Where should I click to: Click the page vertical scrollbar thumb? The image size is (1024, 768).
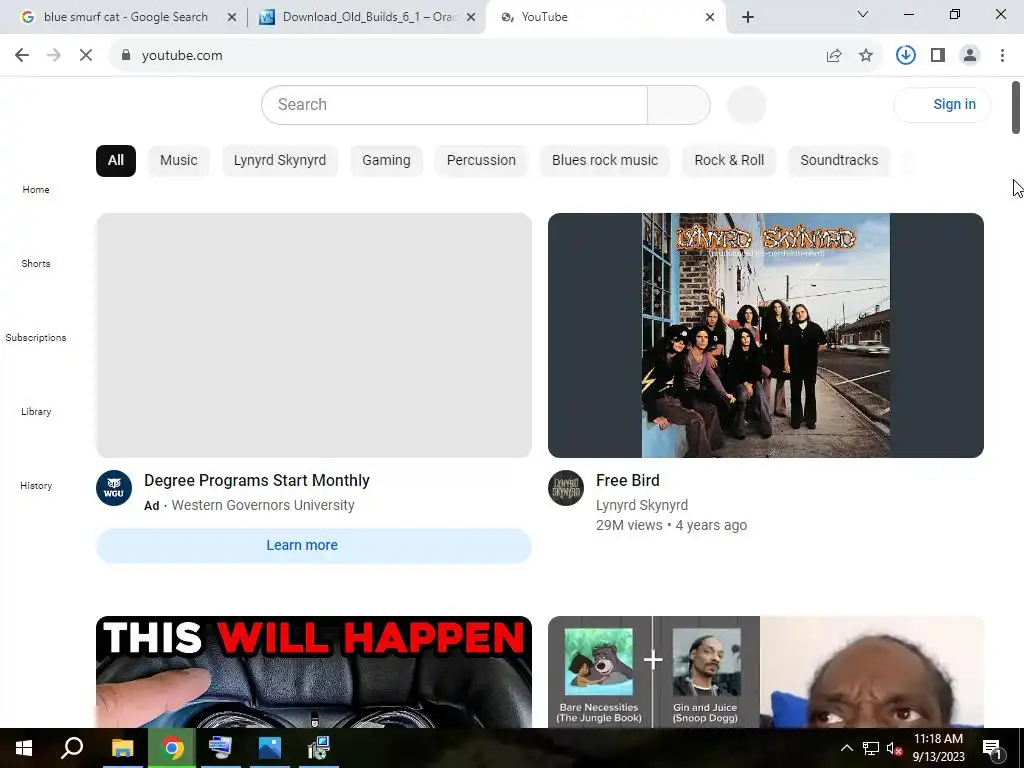pyautogui.click(x=1016, y=108)
